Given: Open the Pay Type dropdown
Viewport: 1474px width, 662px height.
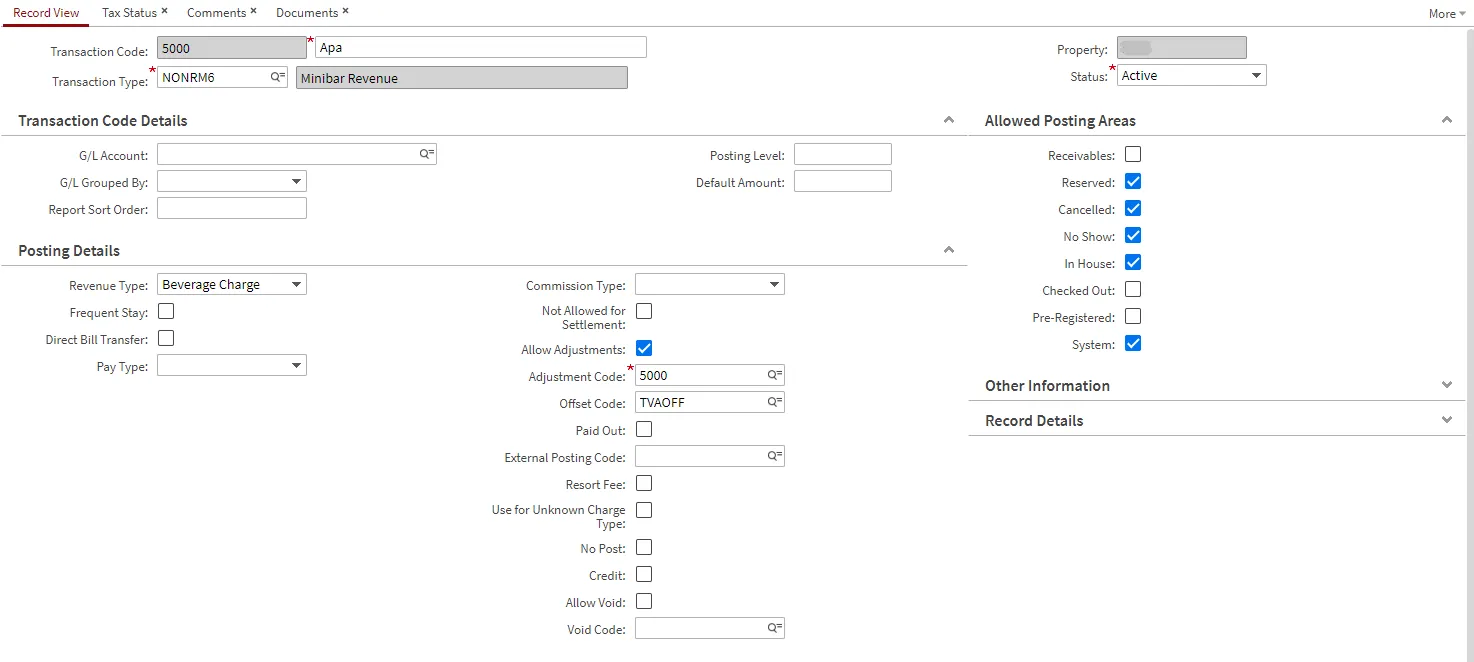Looking at the screenshot, I should 232,365.
